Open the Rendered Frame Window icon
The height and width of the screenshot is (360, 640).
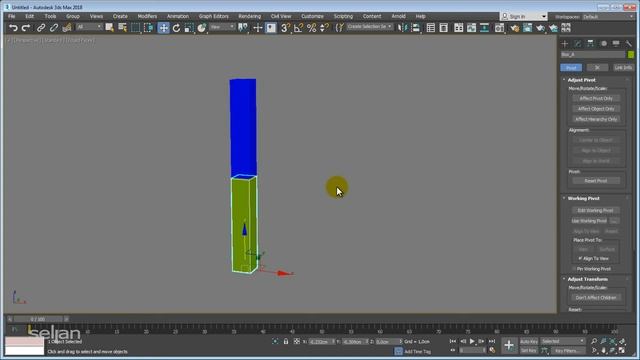(527, 28)
